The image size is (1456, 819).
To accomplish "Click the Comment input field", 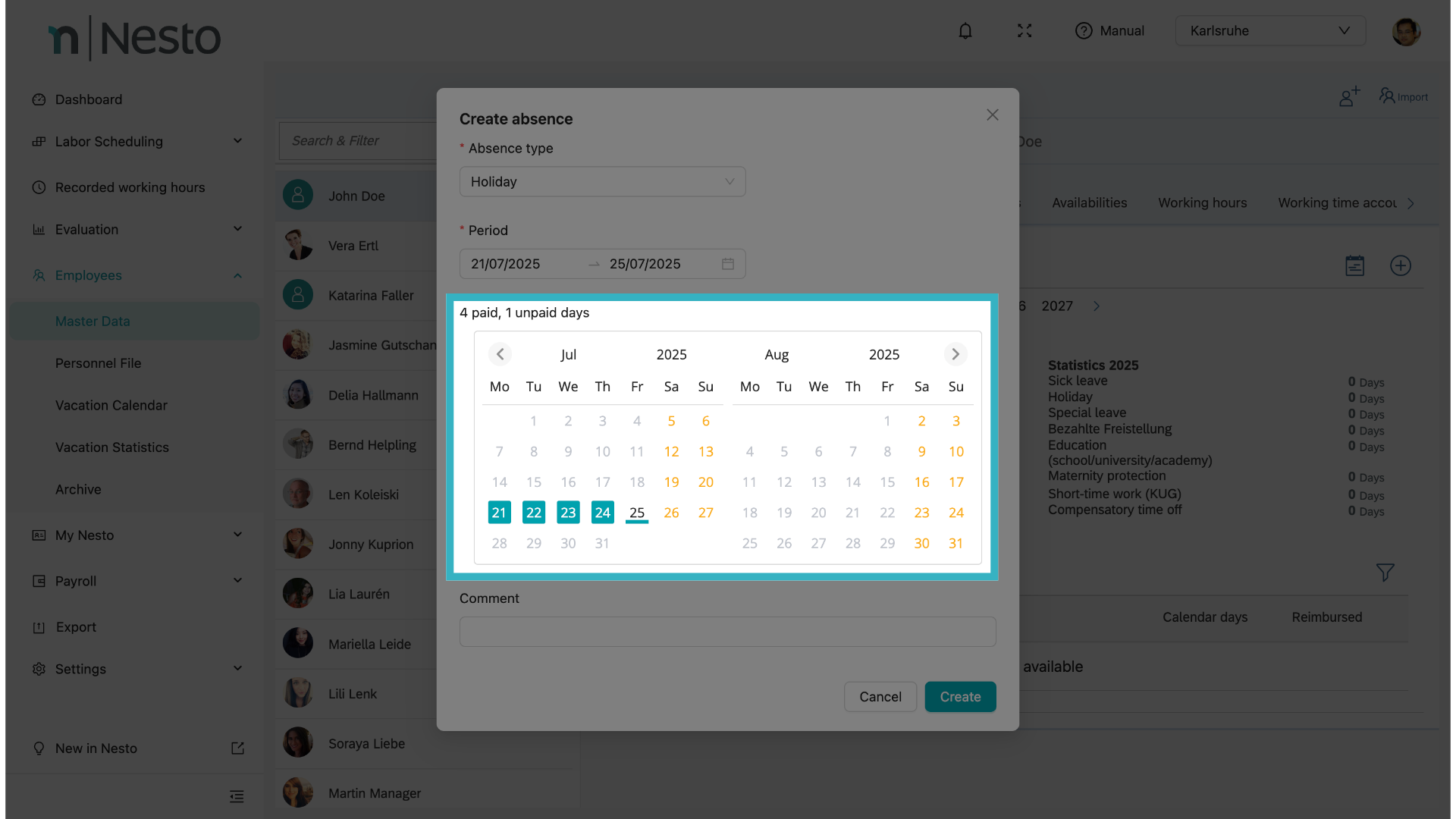I will point(727,632).
